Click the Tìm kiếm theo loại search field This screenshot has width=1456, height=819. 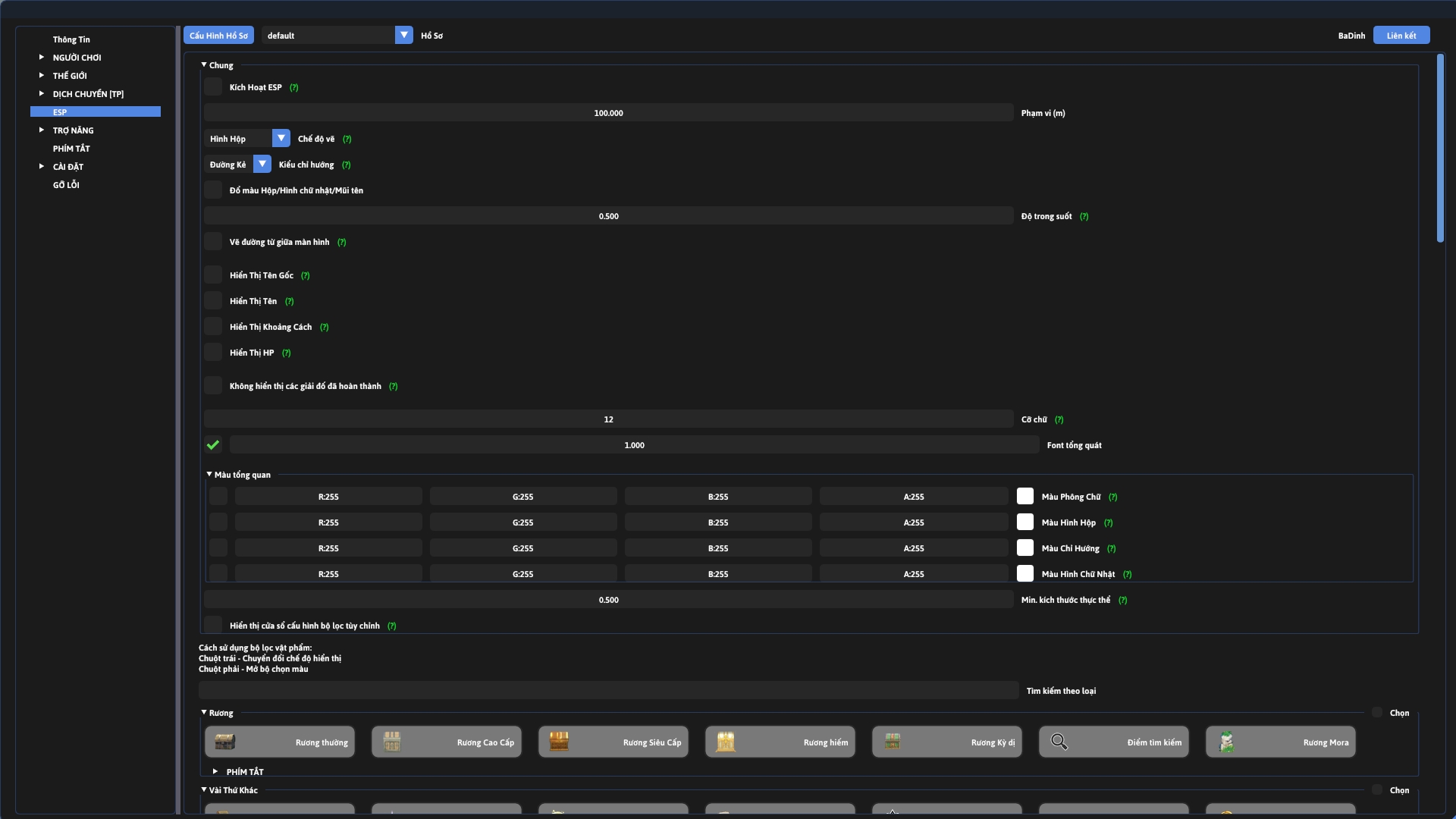click(608, 691)
